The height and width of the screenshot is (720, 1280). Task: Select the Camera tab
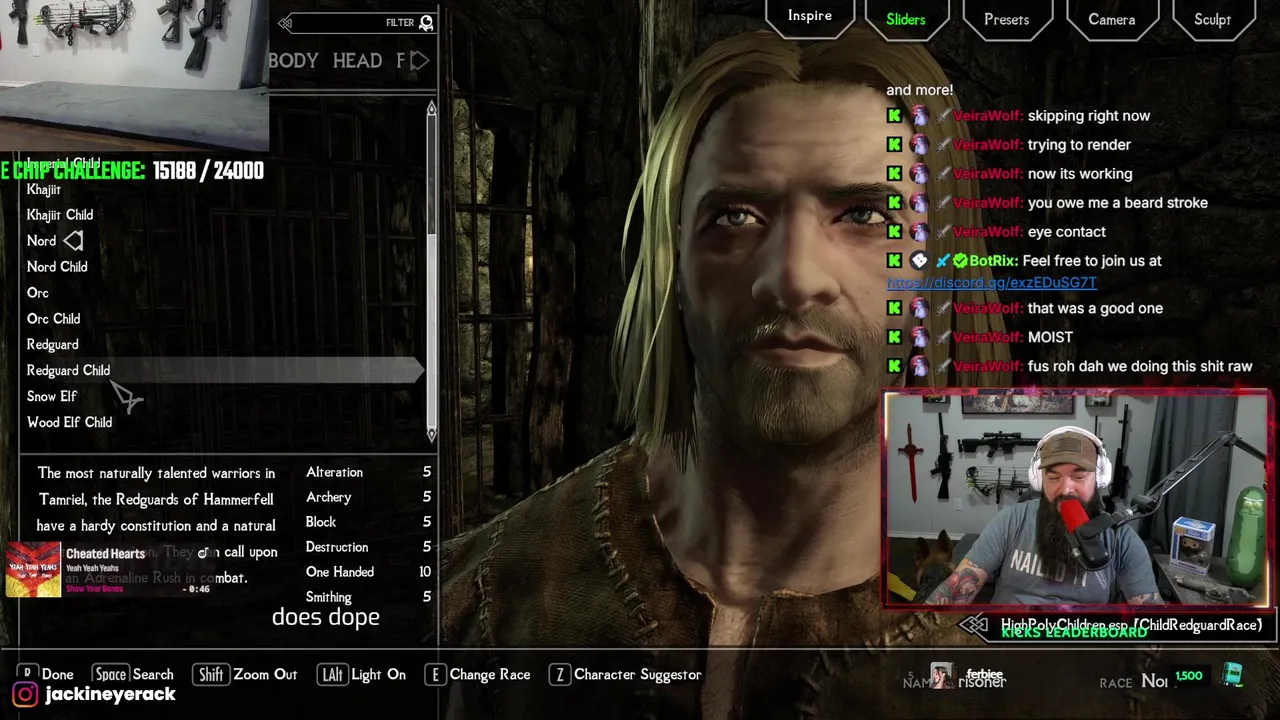click(x=1111, y=20)
